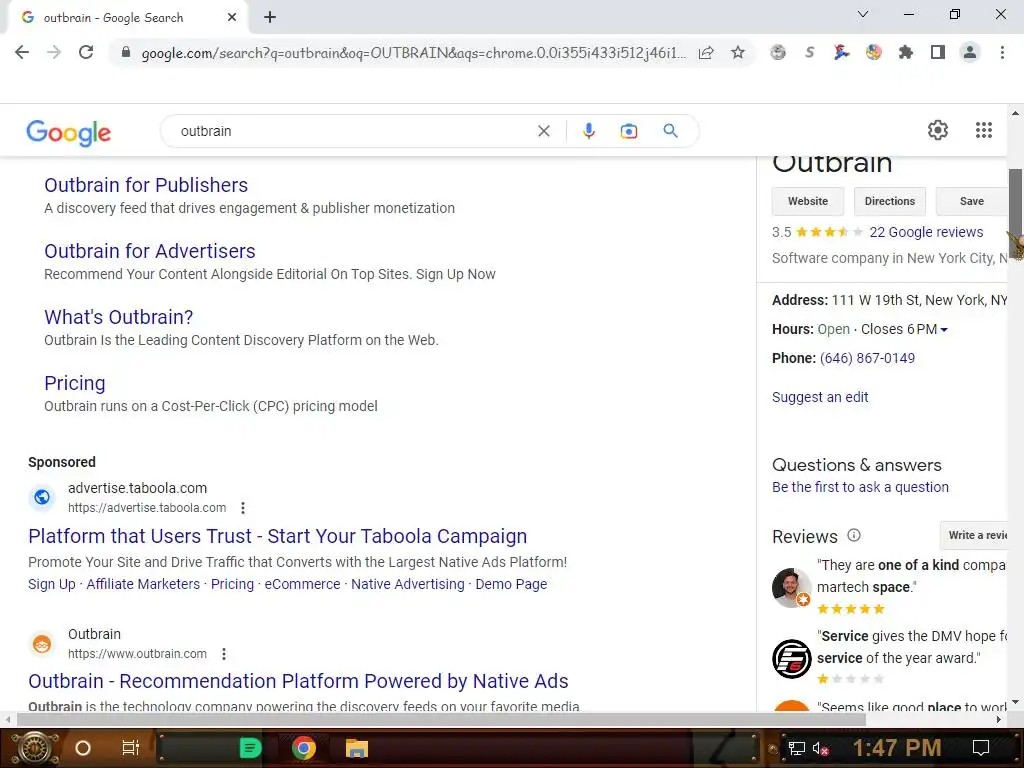Click the Website button for Outbrain
This screenshot has height=768, width=1024.
pyautogui.click(x=807, y=201)
